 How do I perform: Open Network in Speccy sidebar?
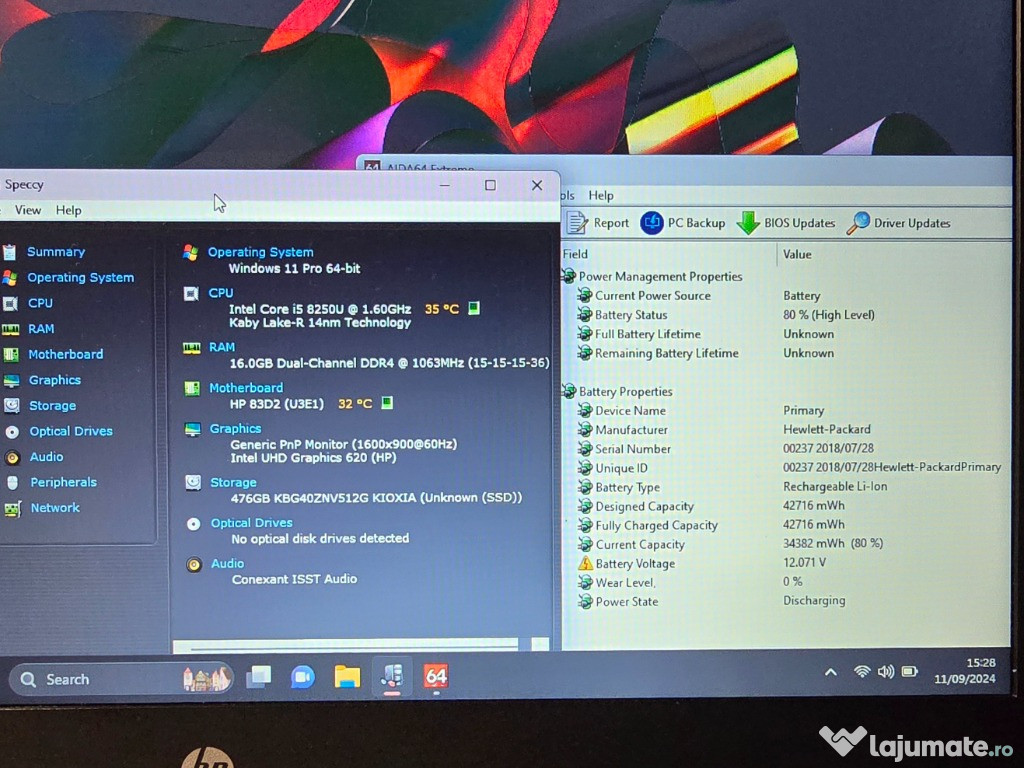tap(55, 507)
